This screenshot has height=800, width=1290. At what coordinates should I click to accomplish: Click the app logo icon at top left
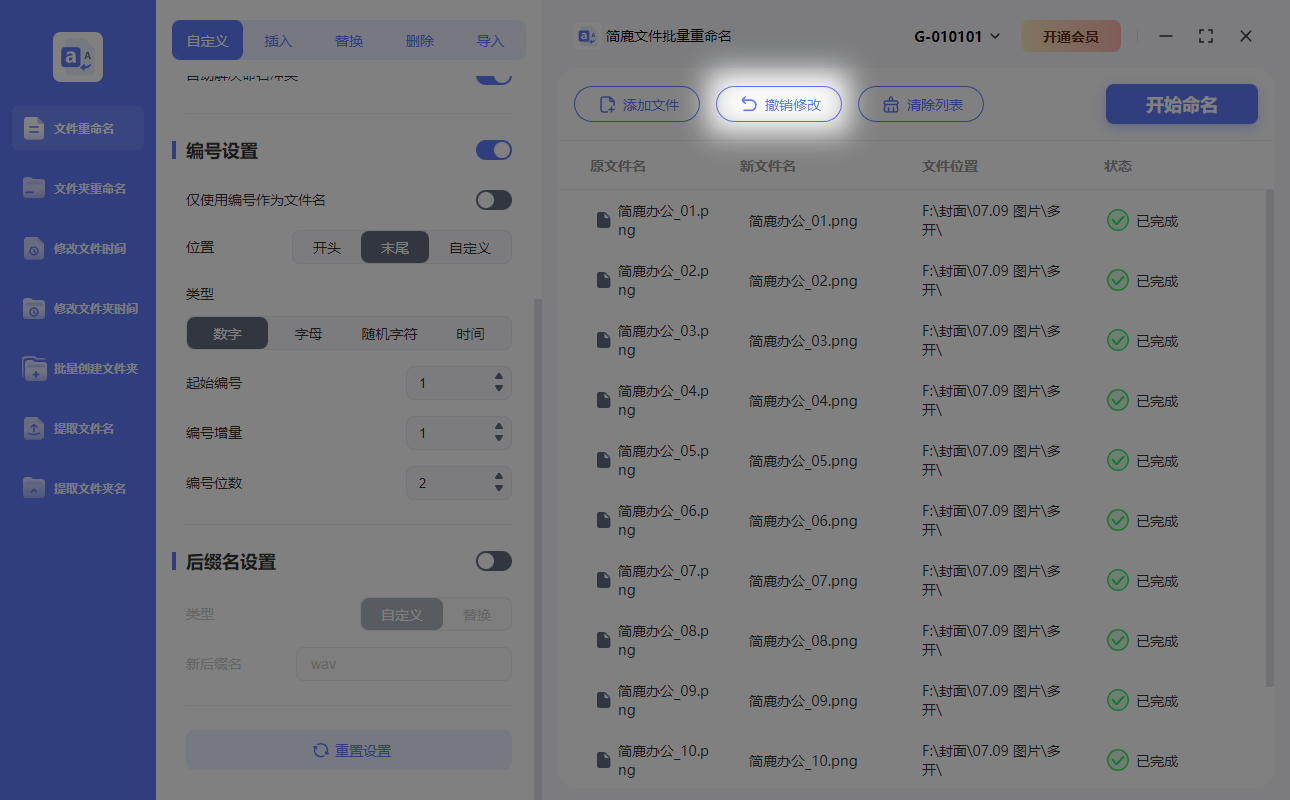click(77, 57)
